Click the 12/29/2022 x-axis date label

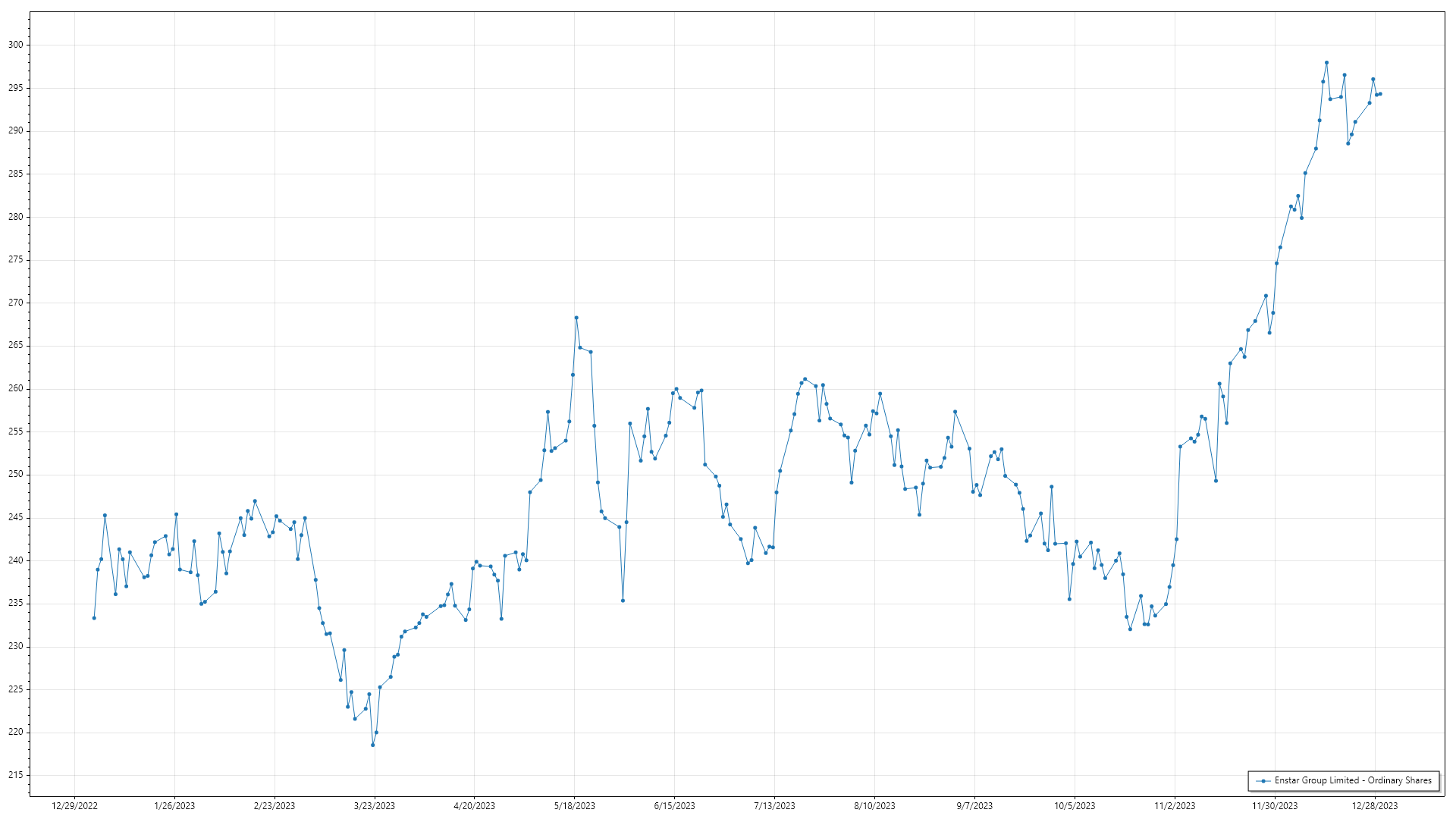74,806
